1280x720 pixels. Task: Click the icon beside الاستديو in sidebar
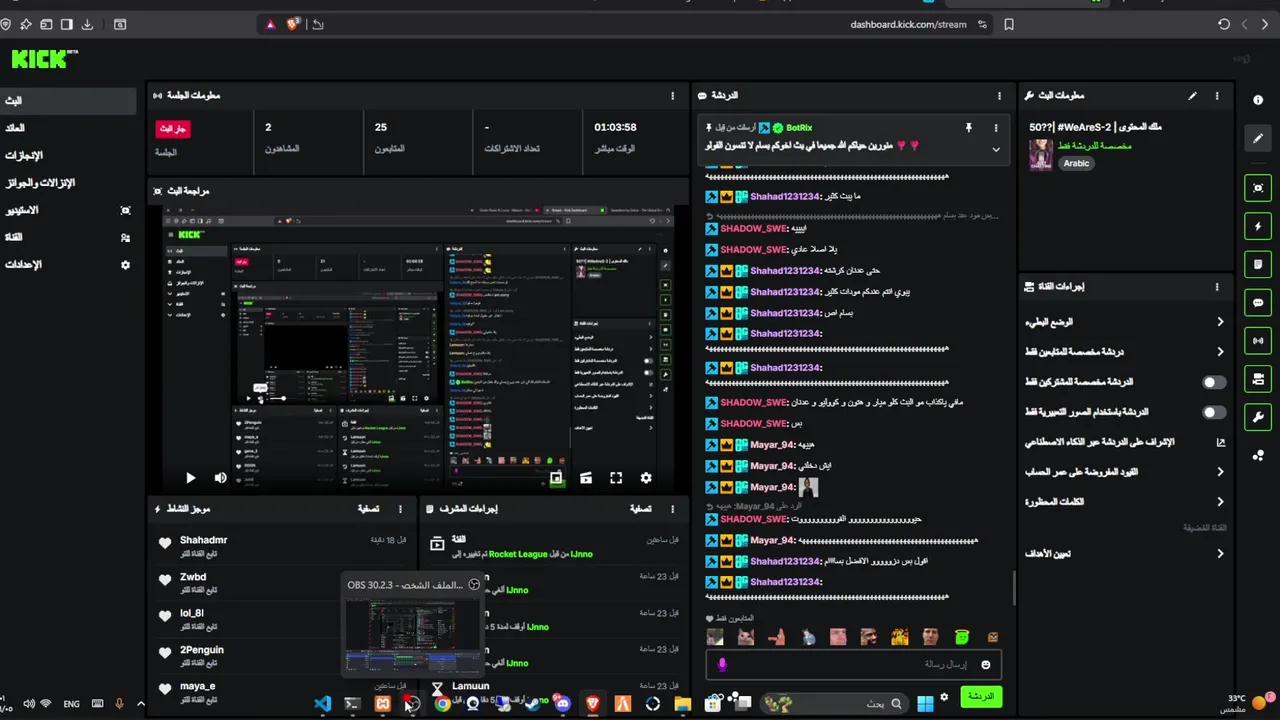[125, 210]
